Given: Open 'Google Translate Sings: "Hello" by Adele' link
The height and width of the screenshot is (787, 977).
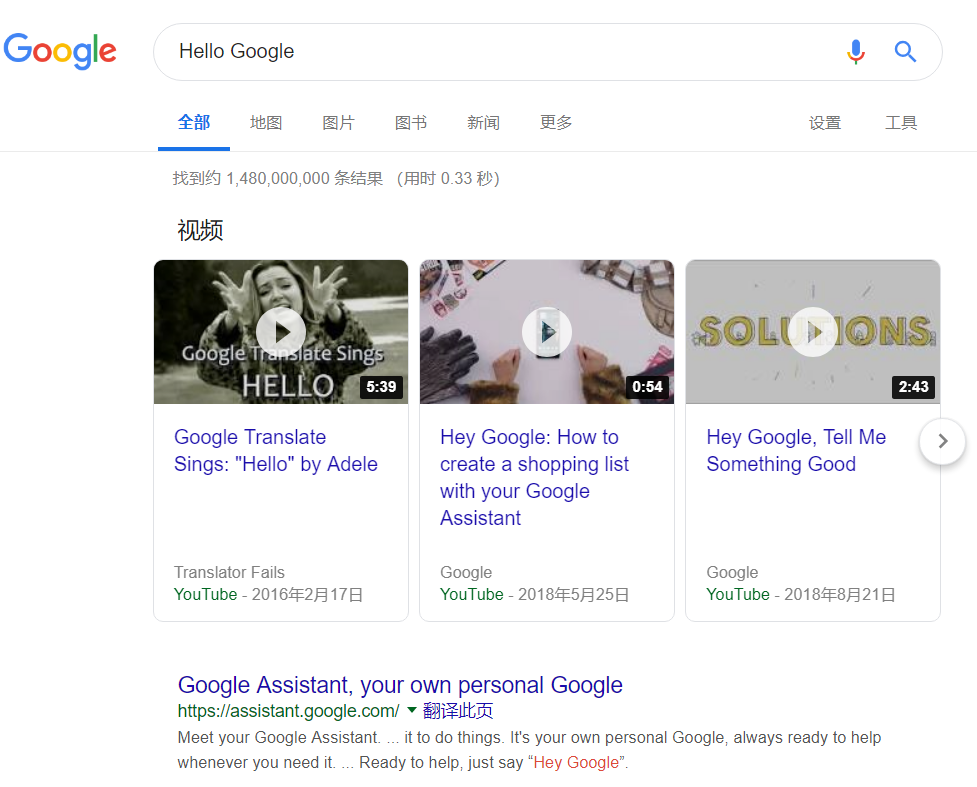Looking at the screenshot, I should click(275, 451).
